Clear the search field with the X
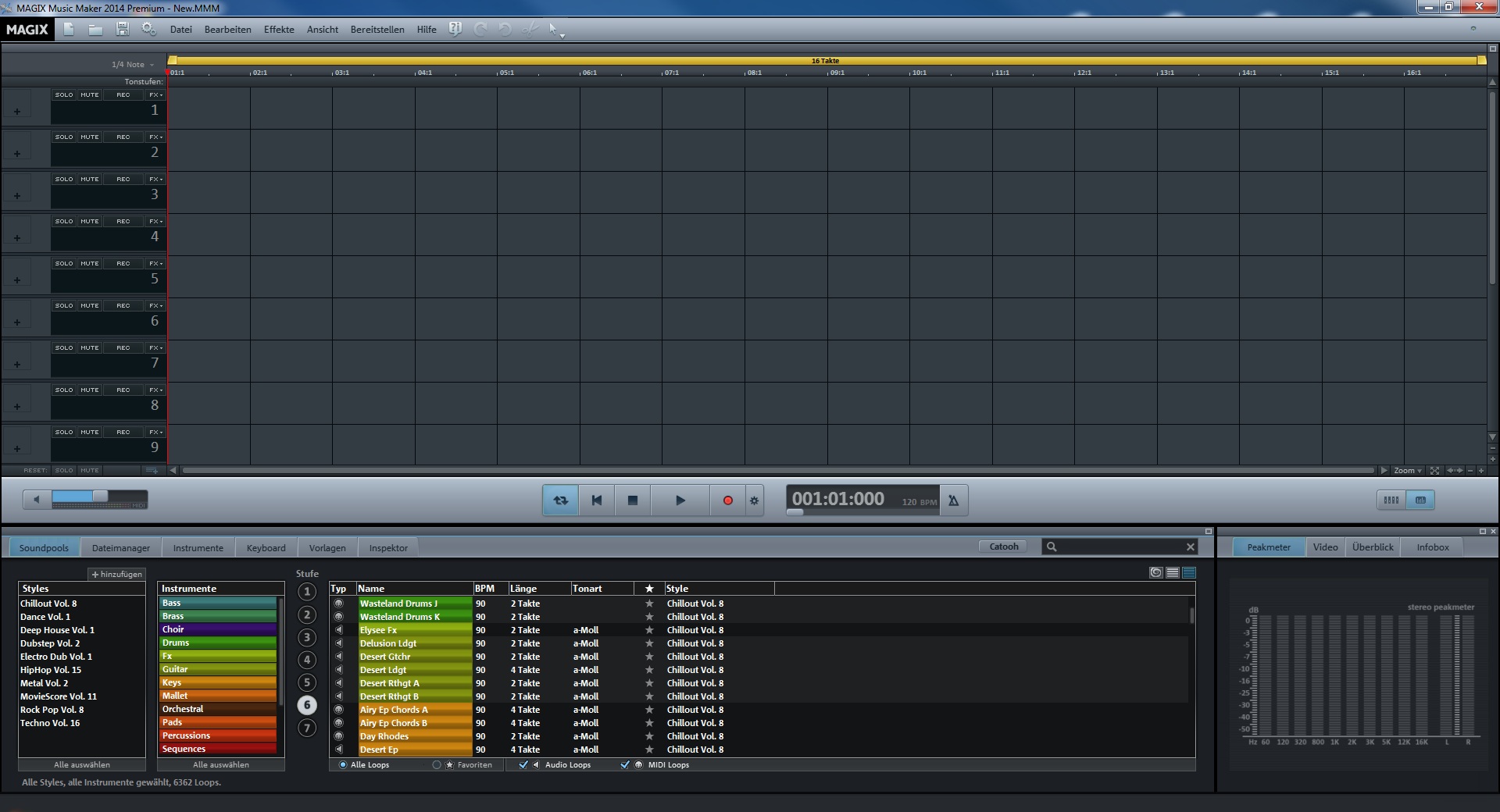 pos(1190,547)
